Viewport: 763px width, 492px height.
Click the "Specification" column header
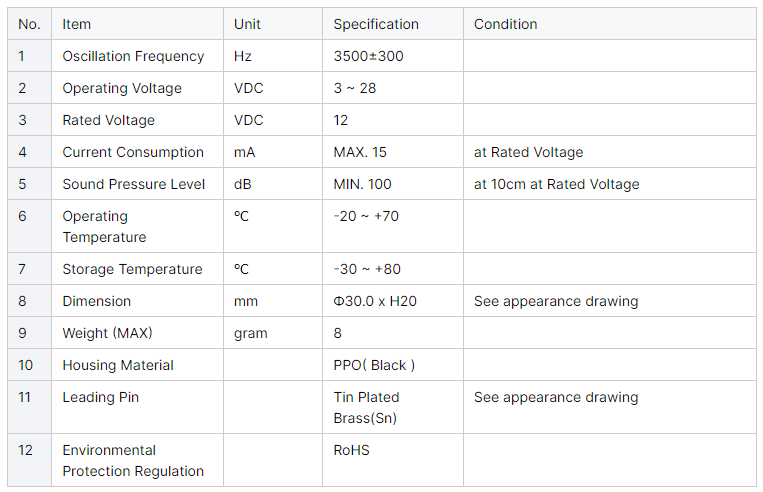click(376, 24)
